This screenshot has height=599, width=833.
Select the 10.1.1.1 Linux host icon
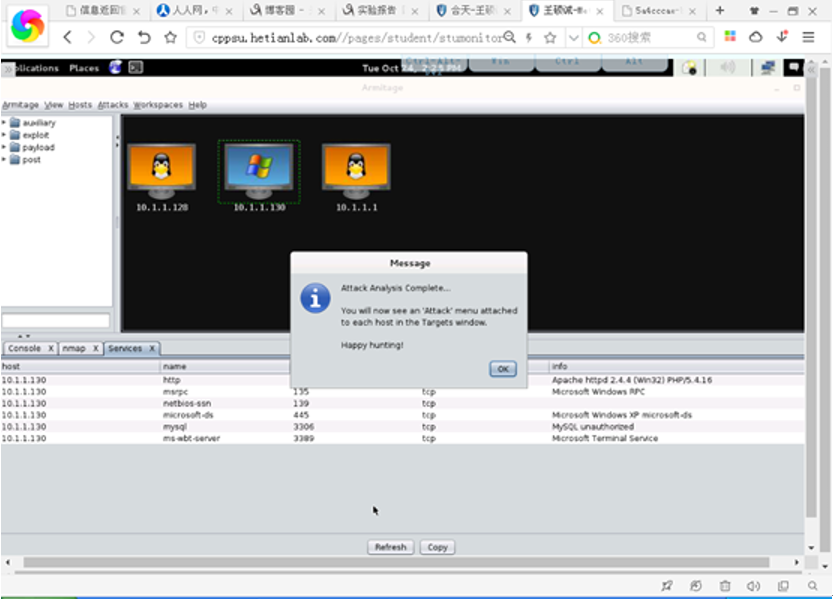pos(356,172)
